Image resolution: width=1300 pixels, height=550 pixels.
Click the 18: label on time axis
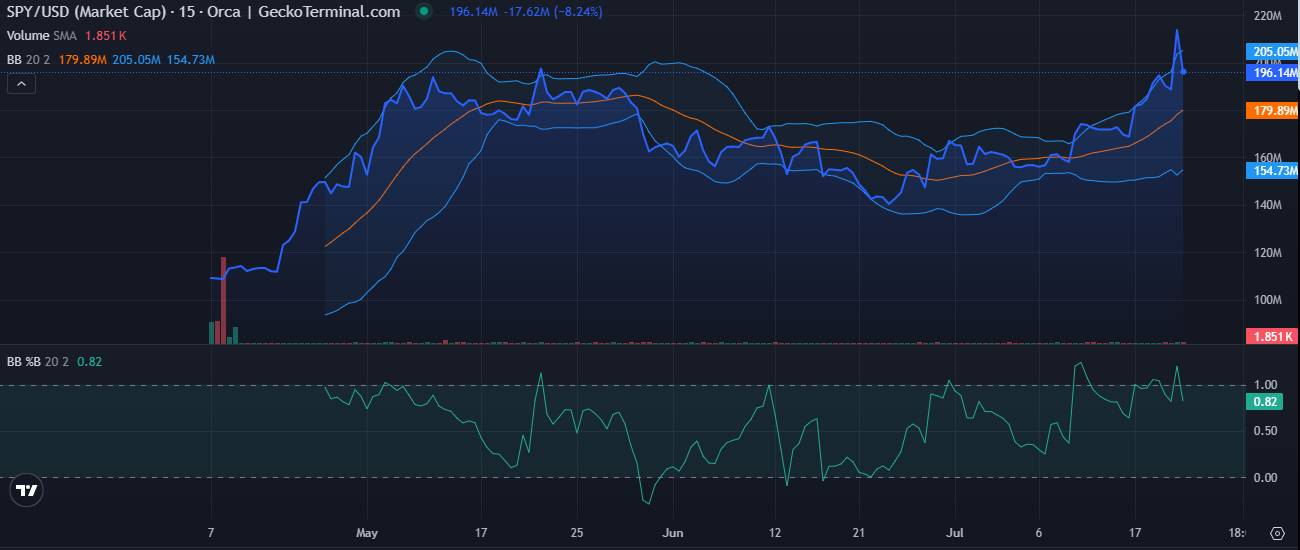pos(1236,533)
